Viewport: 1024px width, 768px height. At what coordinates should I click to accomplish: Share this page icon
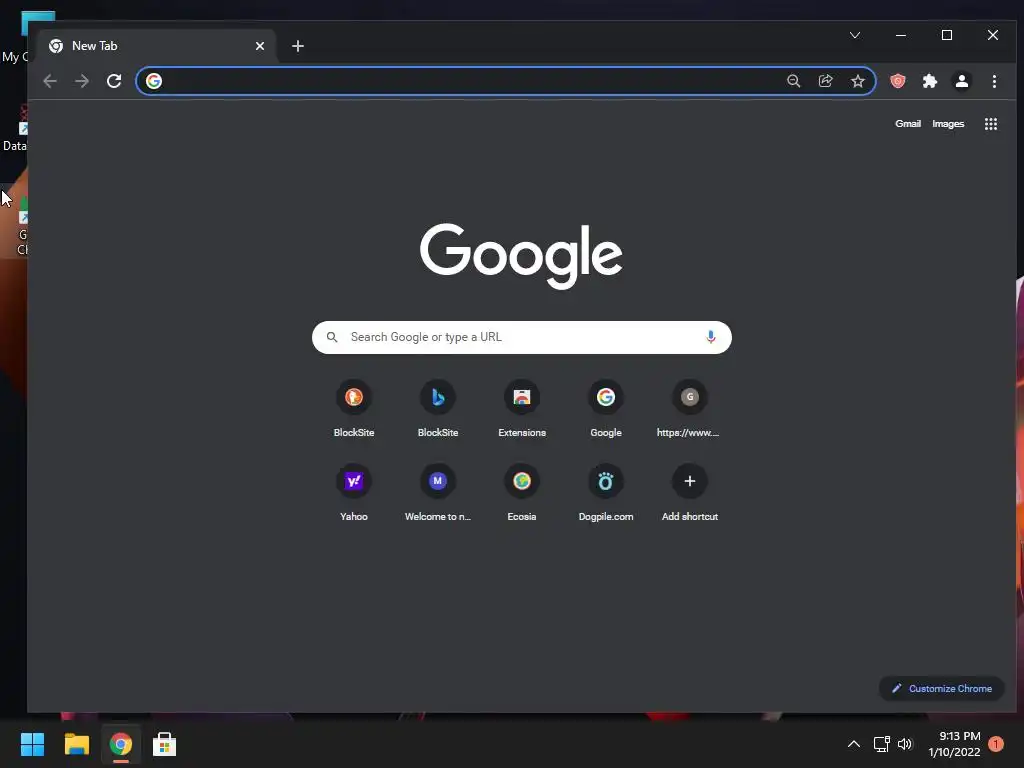point(825,81)
